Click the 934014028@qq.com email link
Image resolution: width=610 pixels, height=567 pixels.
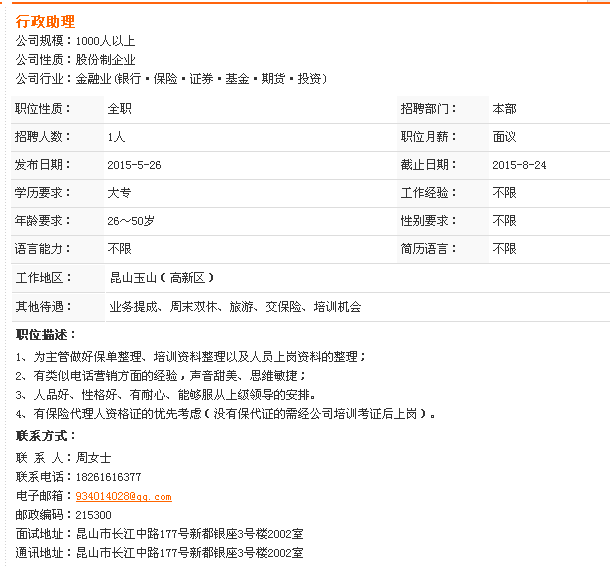(x=123, y=496)
